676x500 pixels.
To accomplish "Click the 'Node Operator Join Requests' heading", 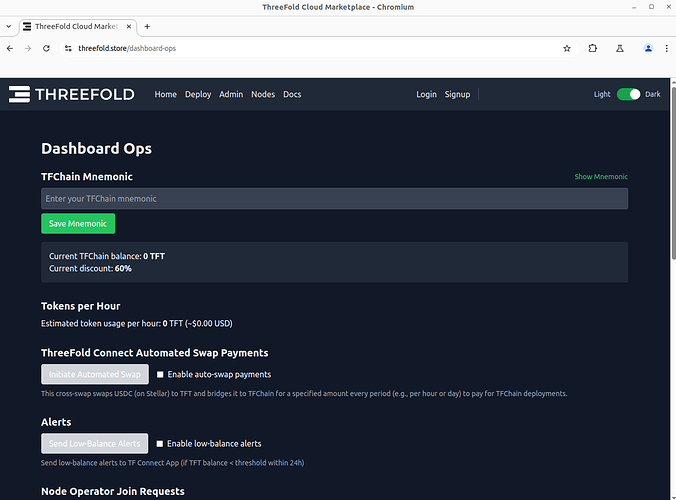I will [x=113, y=491].
